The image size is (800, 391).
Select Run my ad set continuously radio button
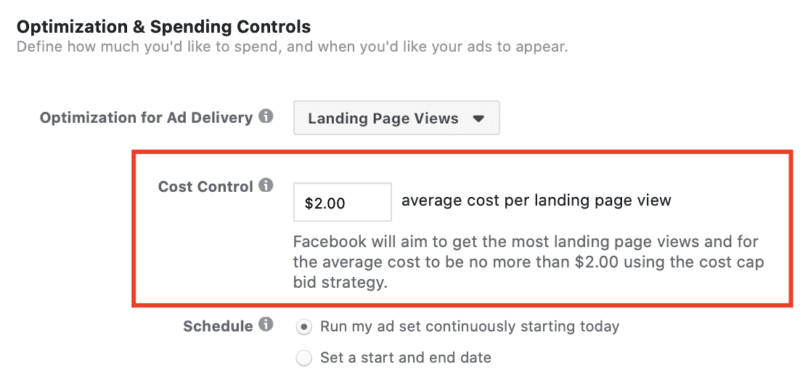pos(304,327)
